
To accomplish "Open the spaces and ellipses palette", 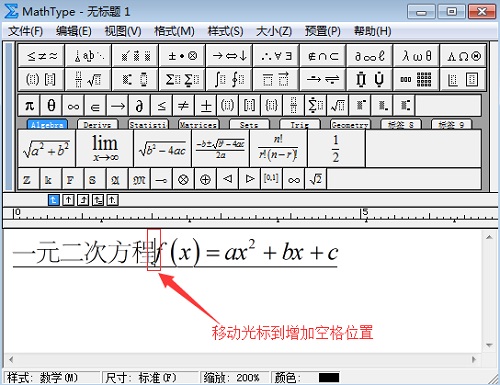I will [x=88, y=56].
